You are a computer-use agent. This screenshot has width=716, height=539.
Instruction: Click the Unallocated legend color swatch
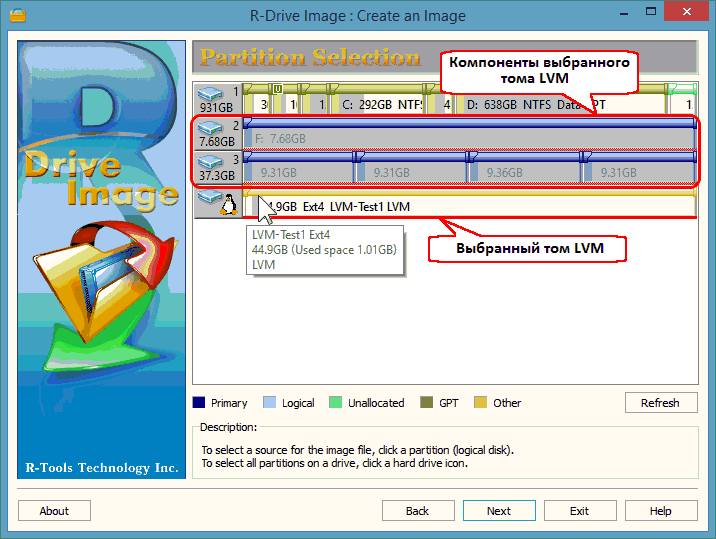[336, 402]
